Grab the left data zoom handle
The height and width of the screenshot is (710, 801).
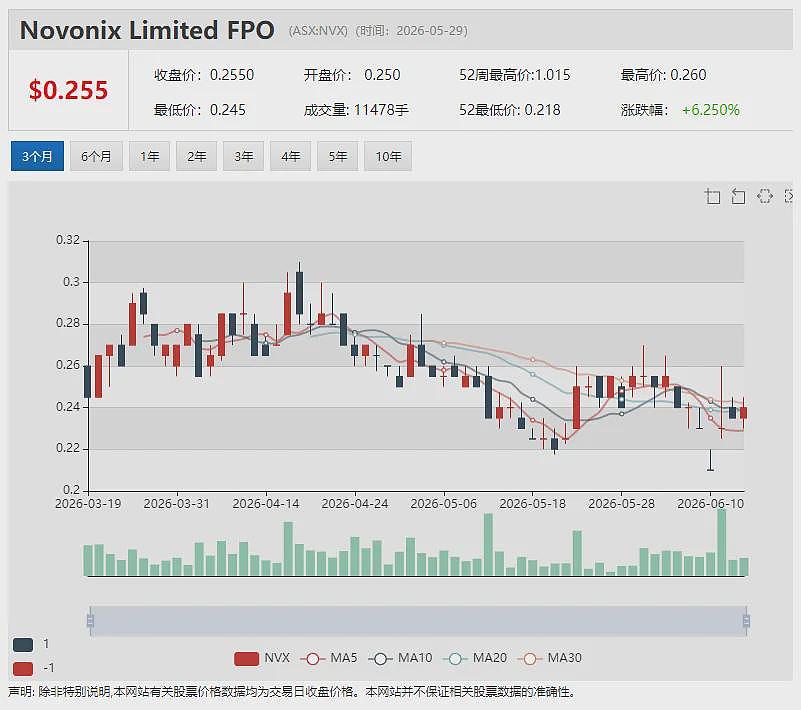coord(90,621)
